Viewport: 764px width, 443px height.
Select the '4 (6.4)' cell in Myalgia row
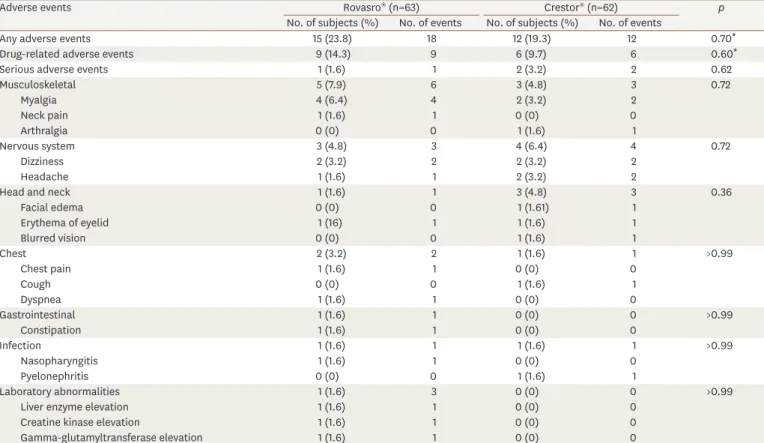pos(331,100)
